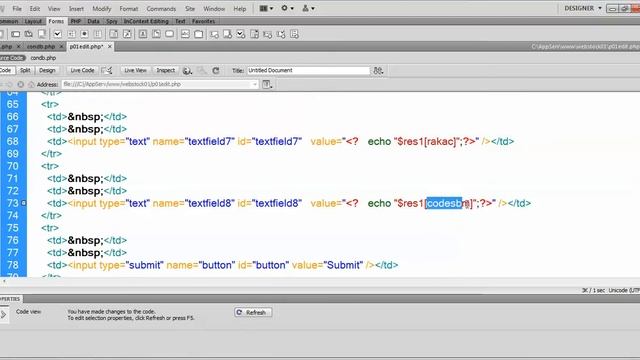Click into the Title text field
640x360 pixels.
pos(308,70)
